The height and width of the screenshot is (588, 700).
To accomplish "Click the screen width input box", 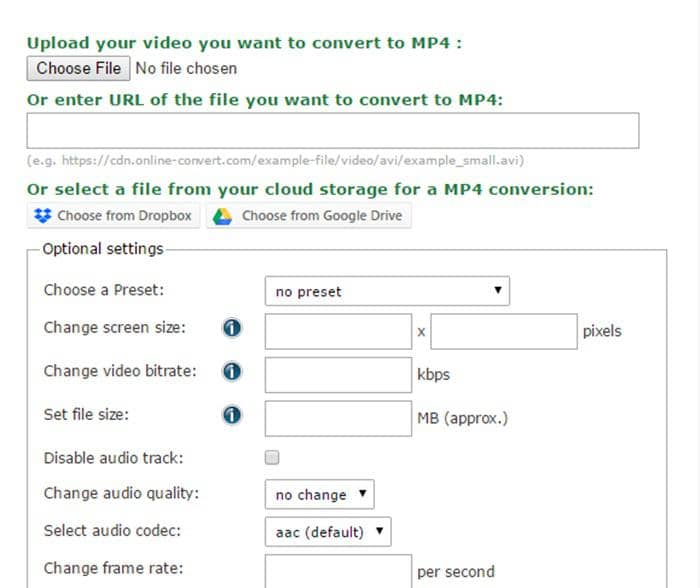I will (338, 331).
